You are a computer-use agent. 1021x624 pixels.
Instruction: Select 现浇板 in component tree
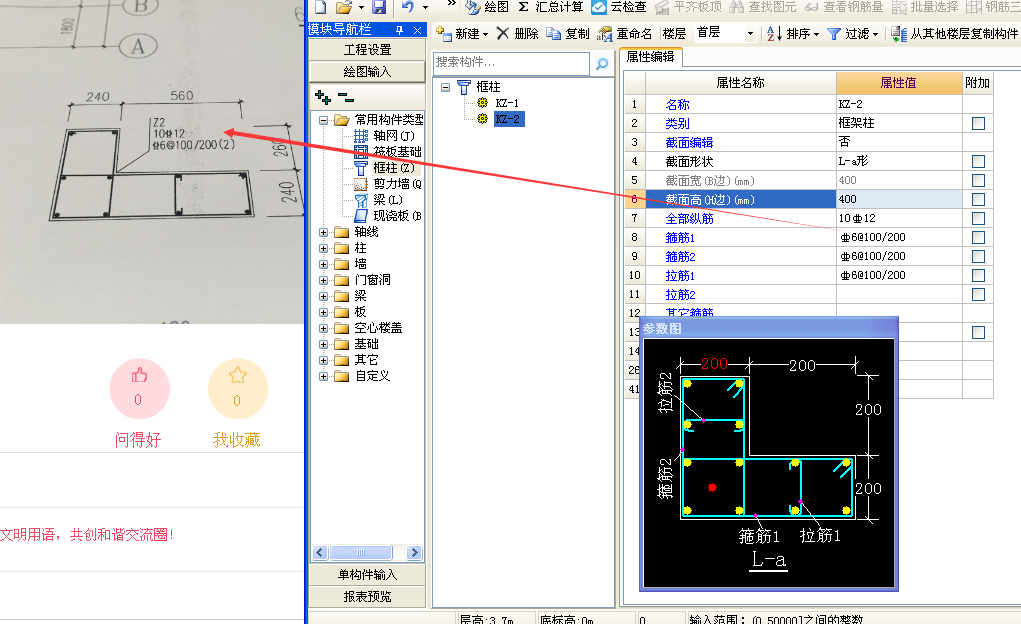[x=388, y=216]
